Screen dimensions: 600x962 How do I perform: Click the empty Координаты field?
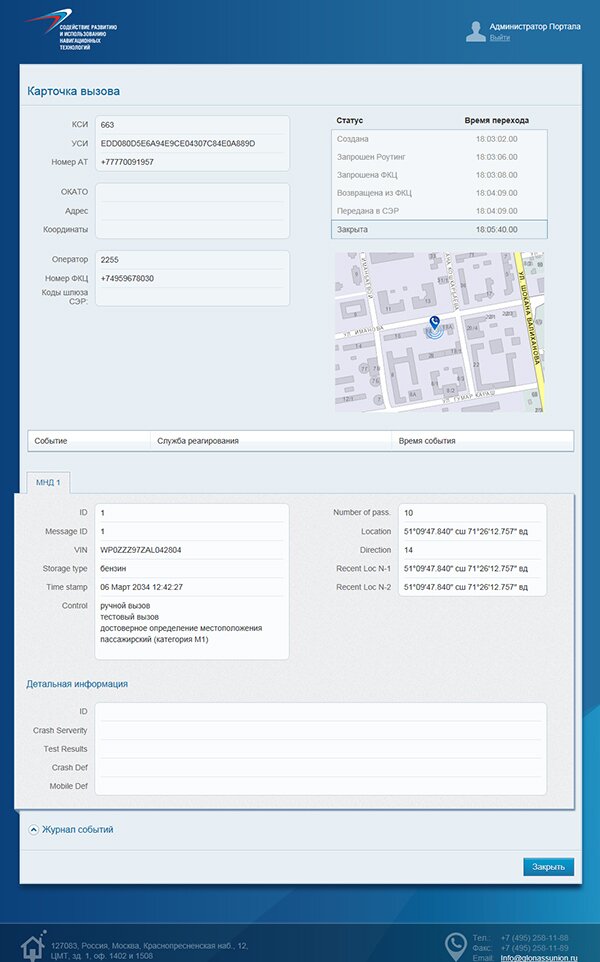[192, 229]
